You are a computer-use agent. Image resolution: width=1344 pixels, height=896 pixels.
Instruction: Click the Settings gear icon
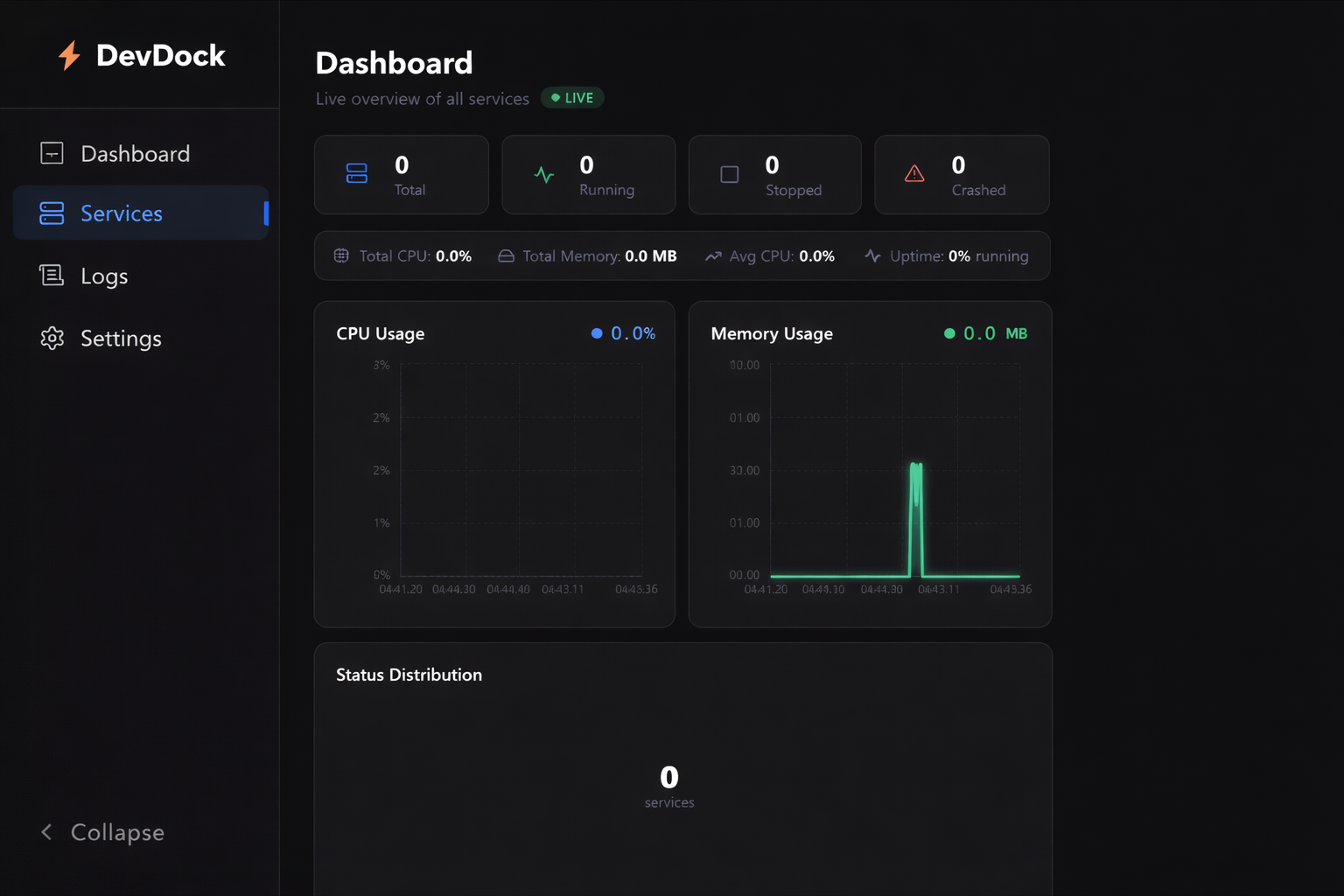coord(52,338)
